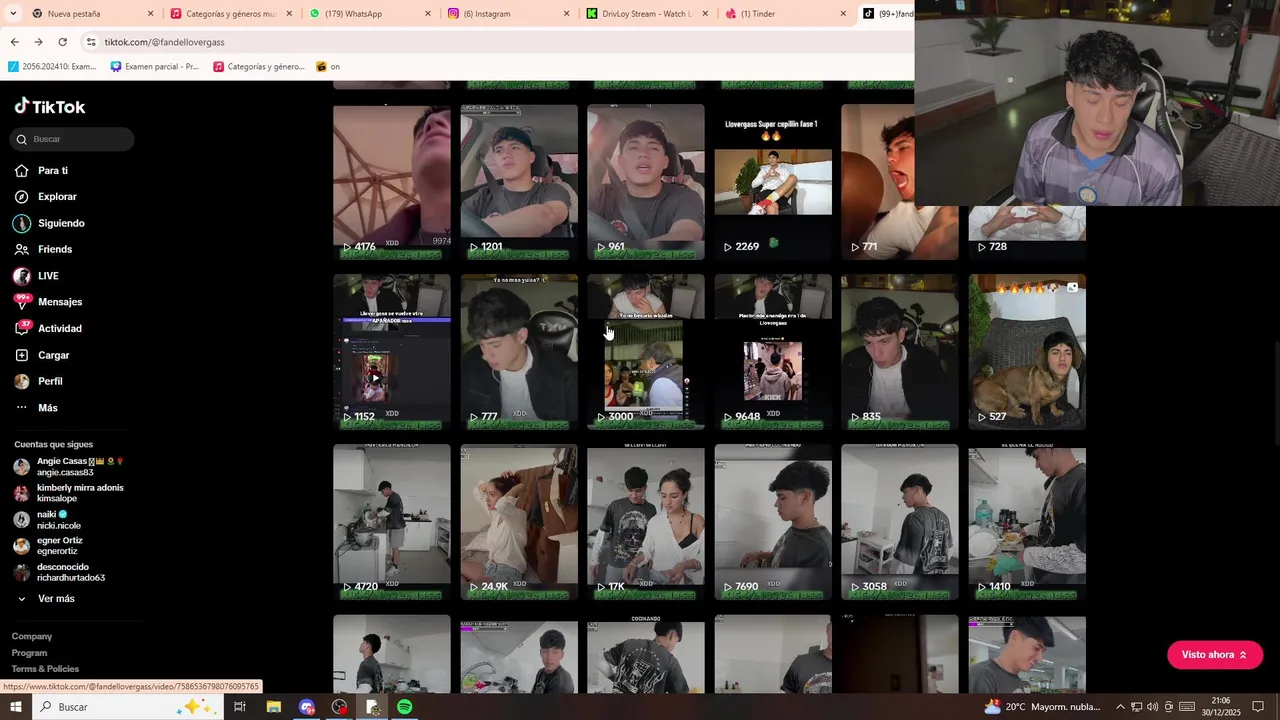This screenshot has width=1280, height=720.
Task: Open the video with 1152 views
Action: (x=392, y=352)
